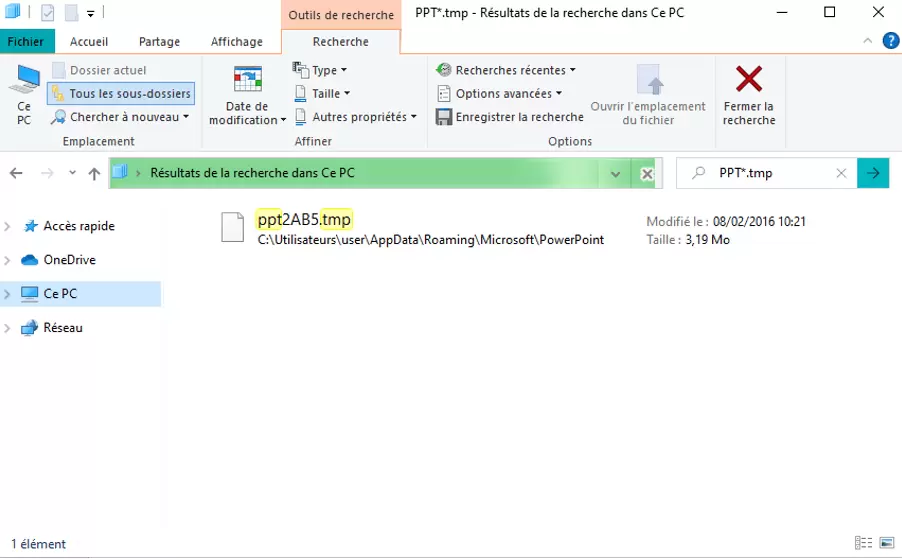Open the help question mark icon
The image size is (902, 559).
coord(889,41)
